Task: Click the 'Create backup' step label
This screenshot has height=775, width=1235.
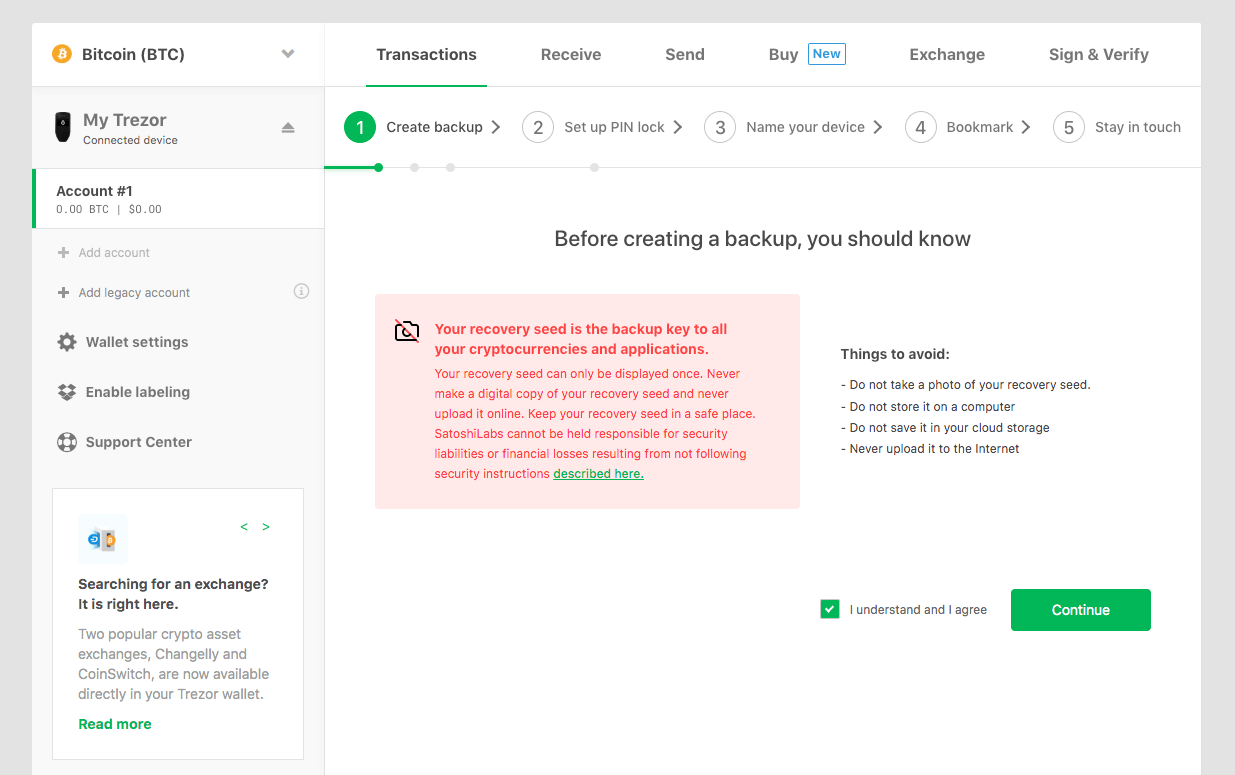Action: click(434, 127)
